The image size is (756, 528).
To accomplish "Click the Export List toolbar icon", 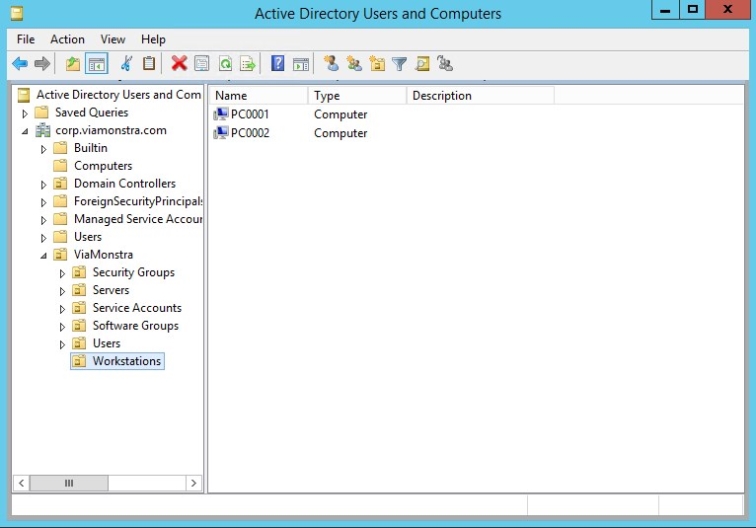I will coord(248,64).
